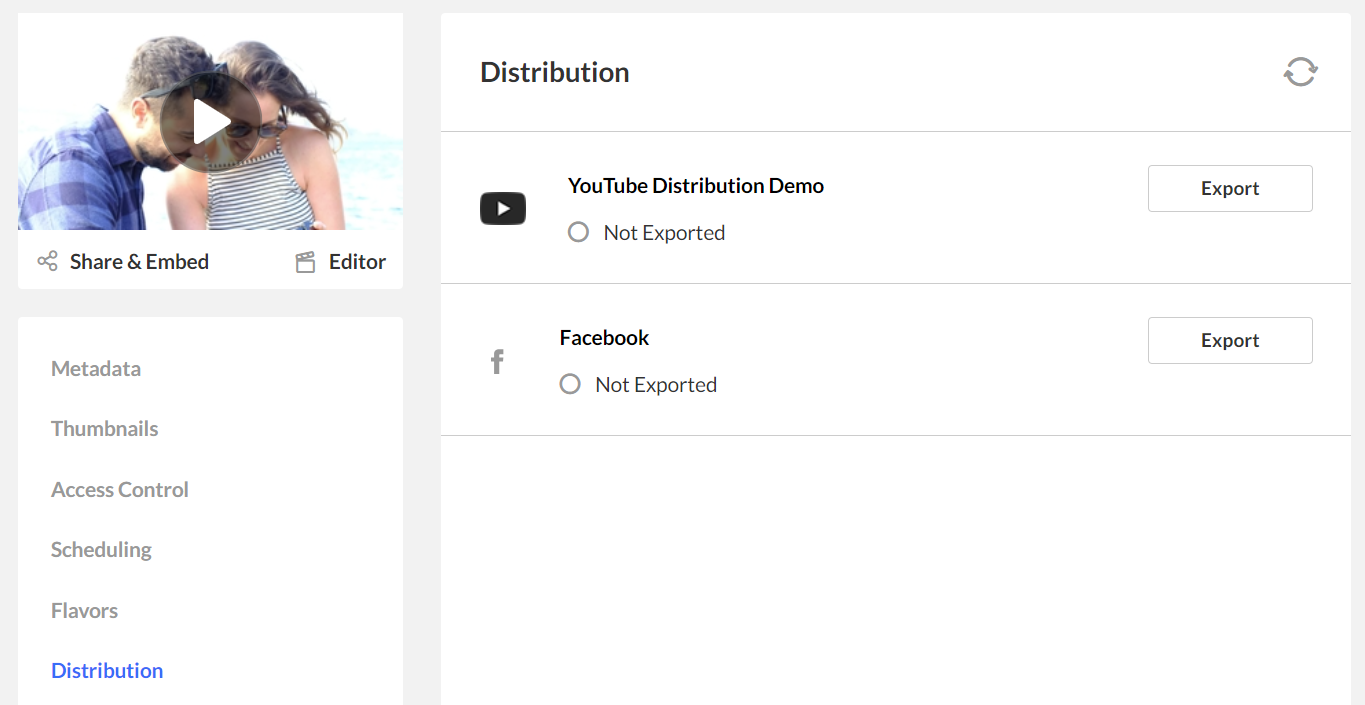Export the entry to Facebook

[1230, 340]
